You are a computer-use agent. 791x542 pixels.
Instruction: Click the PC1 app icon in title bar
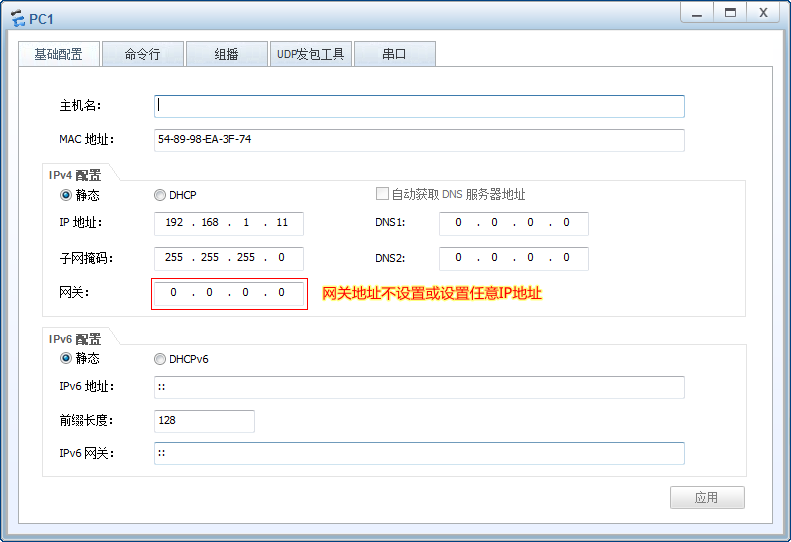click(x=17, y=19)
